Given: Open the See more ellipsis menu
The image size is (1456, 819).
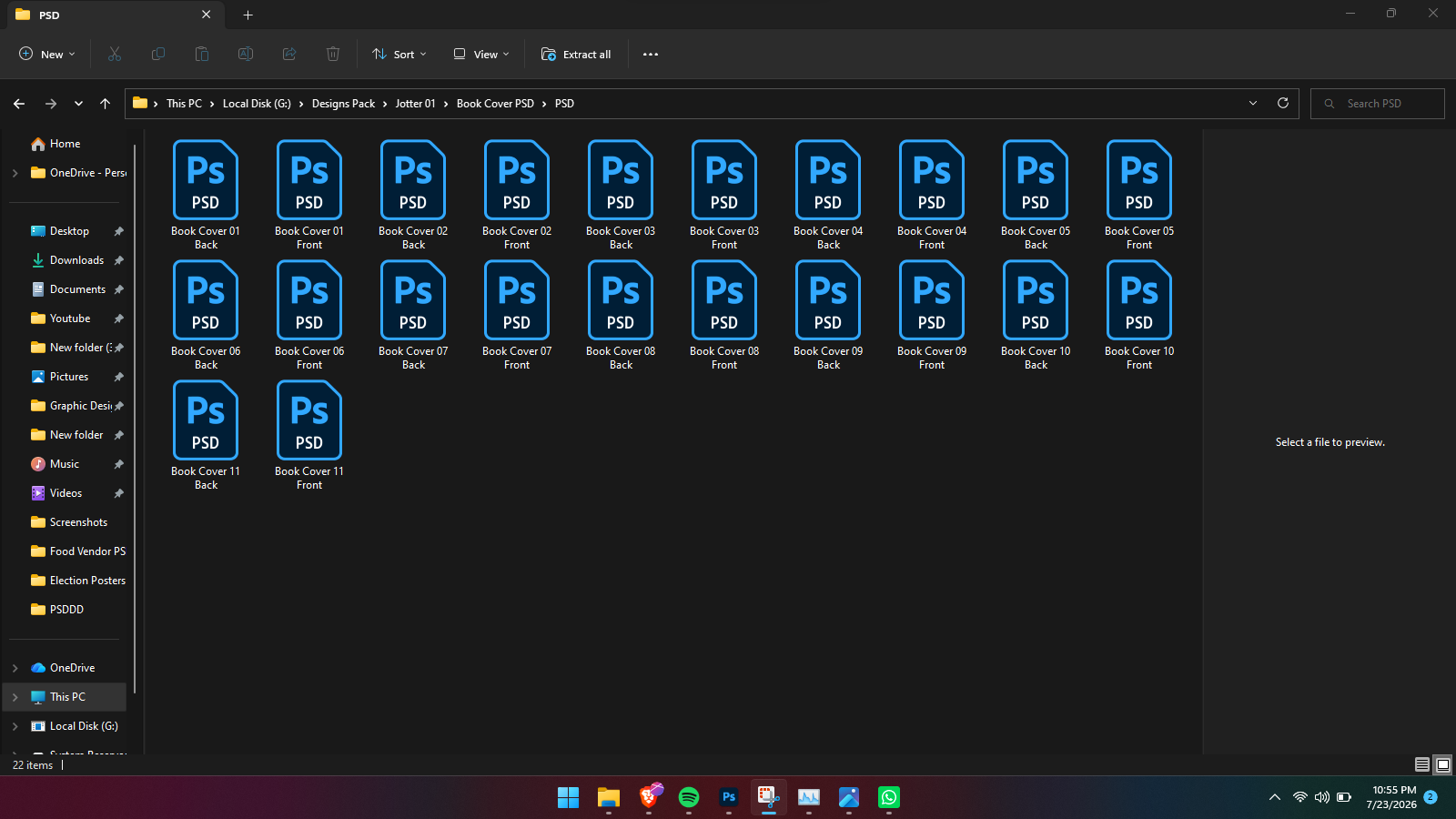Looking at the screenshot, I should point(651,55).
